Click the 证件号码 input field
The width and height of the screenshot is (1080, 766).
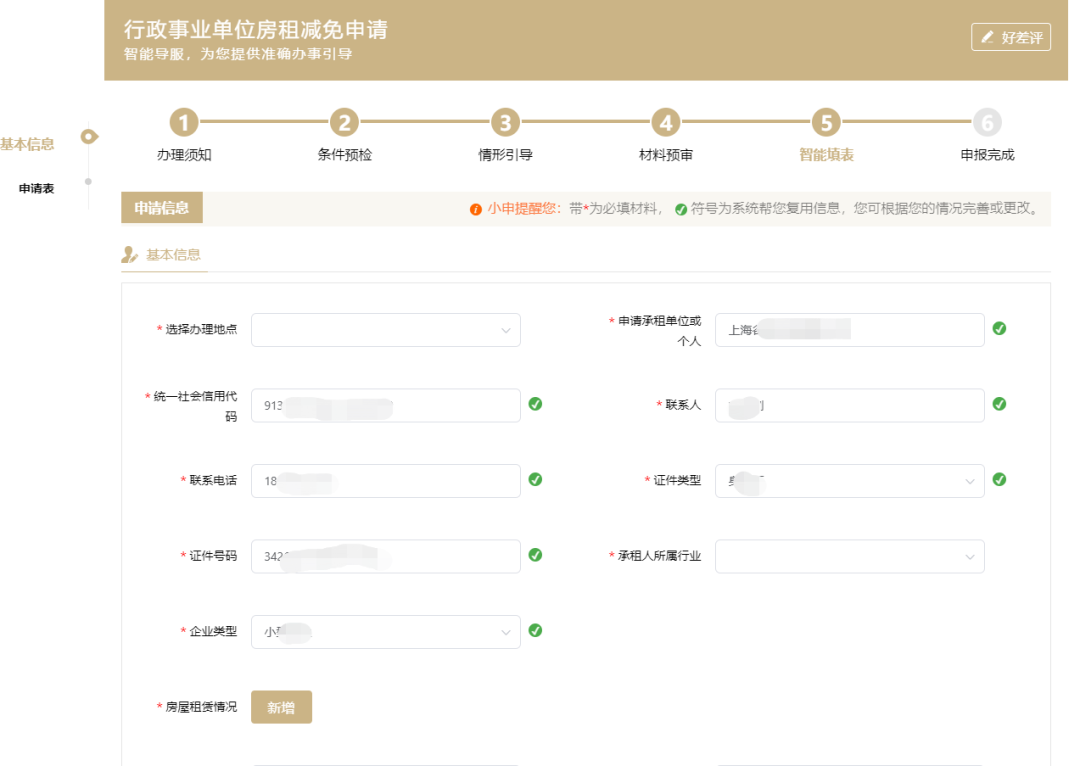pos(385,557)
